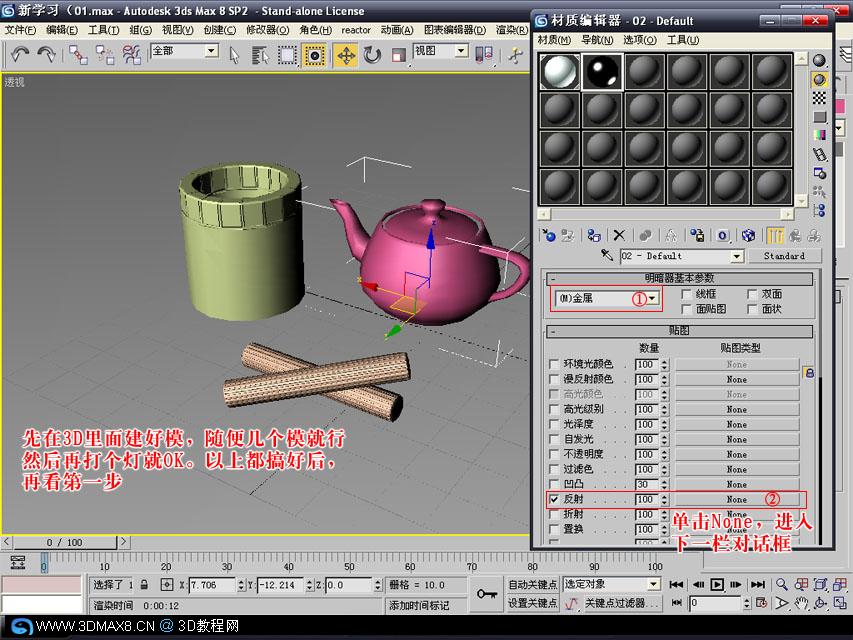Screen dimensions: 853x640
Task: Click Pick Material from Object eyedropper
Action: [607, 255]
